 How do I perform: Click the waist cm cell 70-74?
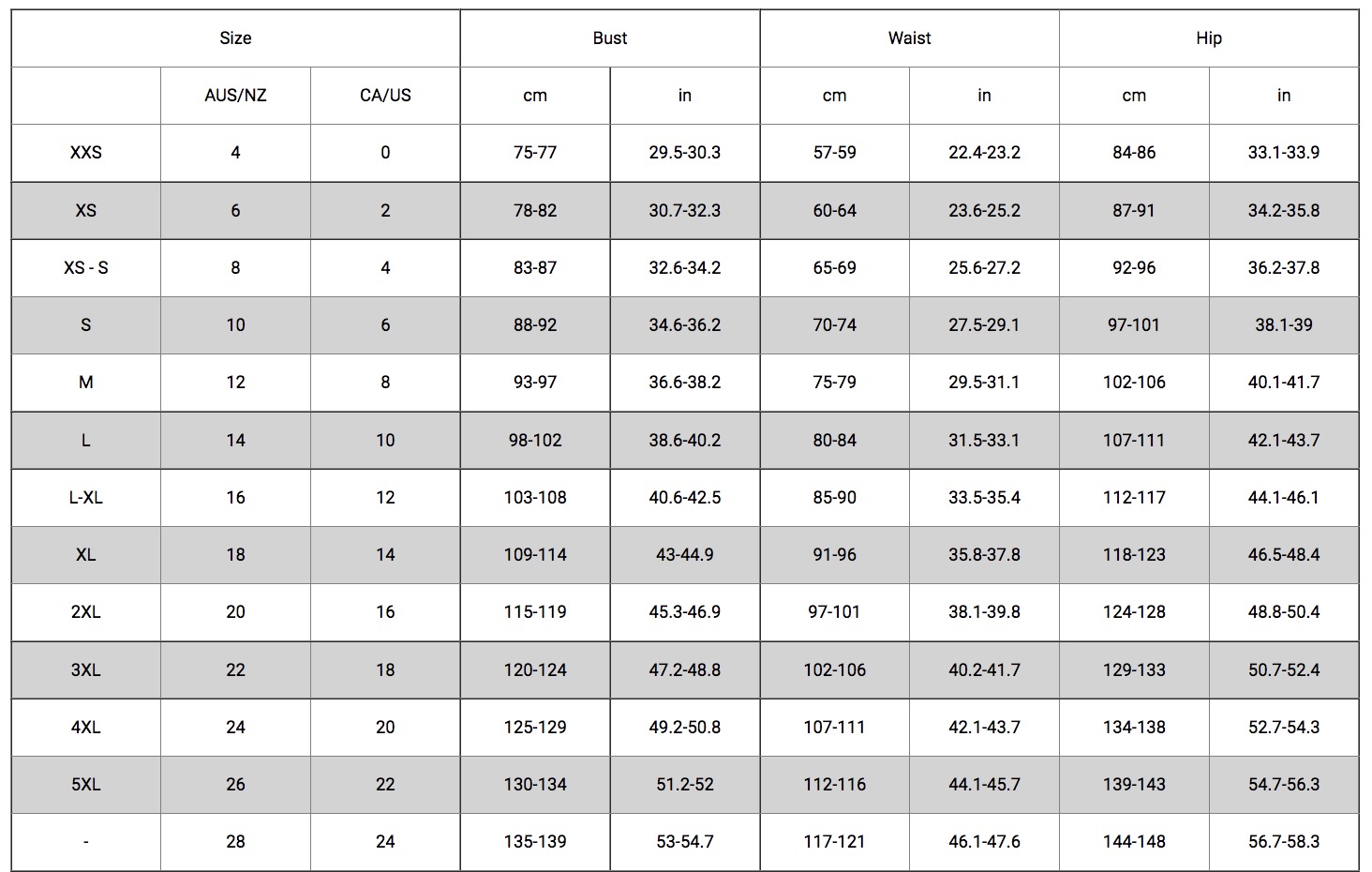pos(834,325)
